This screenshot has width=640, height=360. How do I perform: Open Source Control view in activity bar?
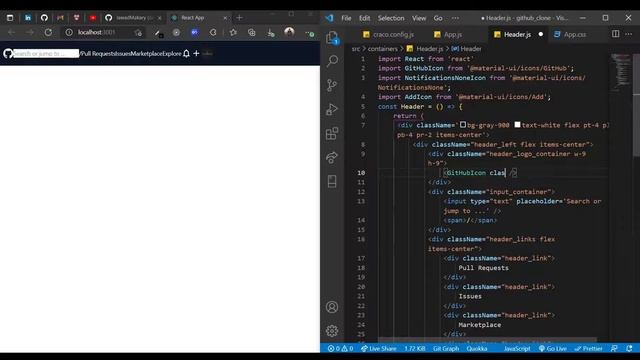coord(332,85)
